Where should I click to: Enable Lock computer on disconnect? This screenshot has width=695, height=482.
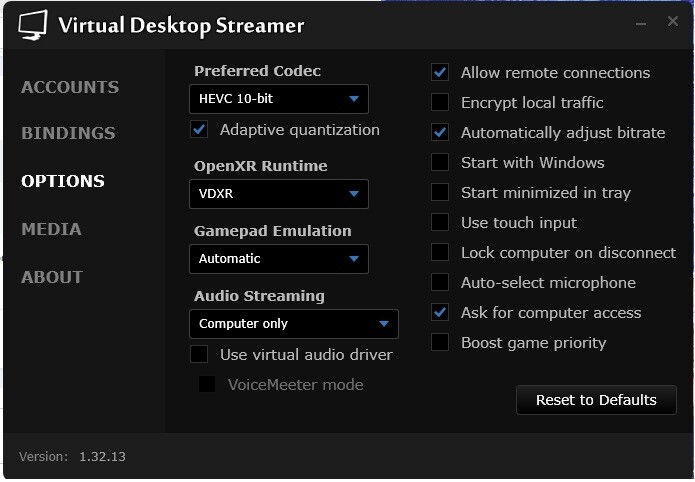440,253
